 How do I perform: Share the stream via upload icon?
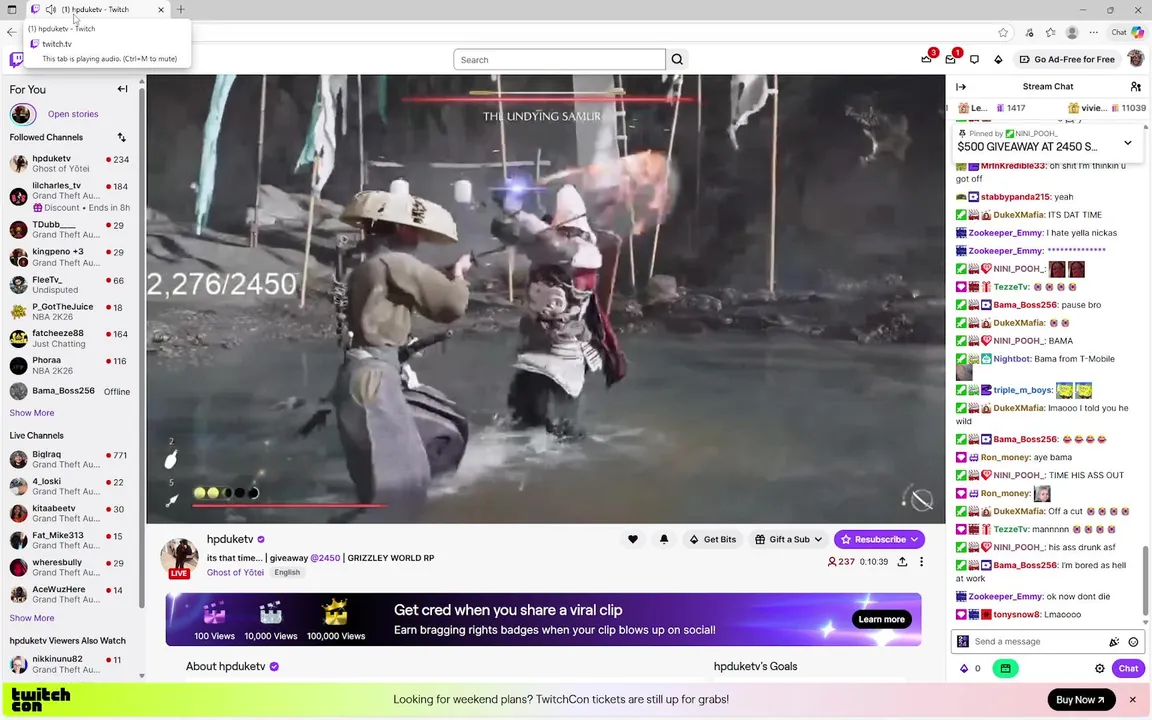[x=902, y=562]
